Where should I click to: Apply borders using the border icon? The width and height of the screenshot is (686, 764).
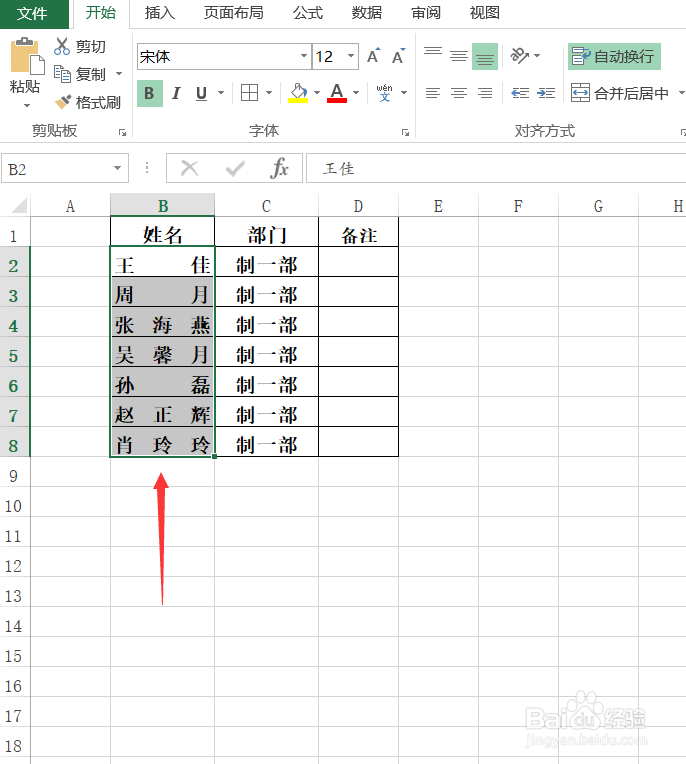click(249, 93)
